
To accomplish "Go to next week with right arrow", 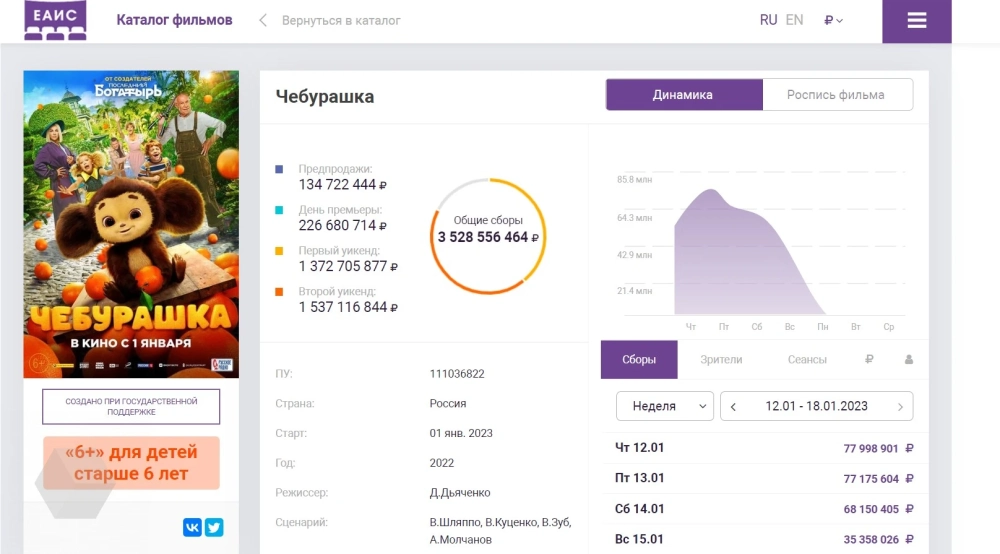I will click(x=900, y=406).
